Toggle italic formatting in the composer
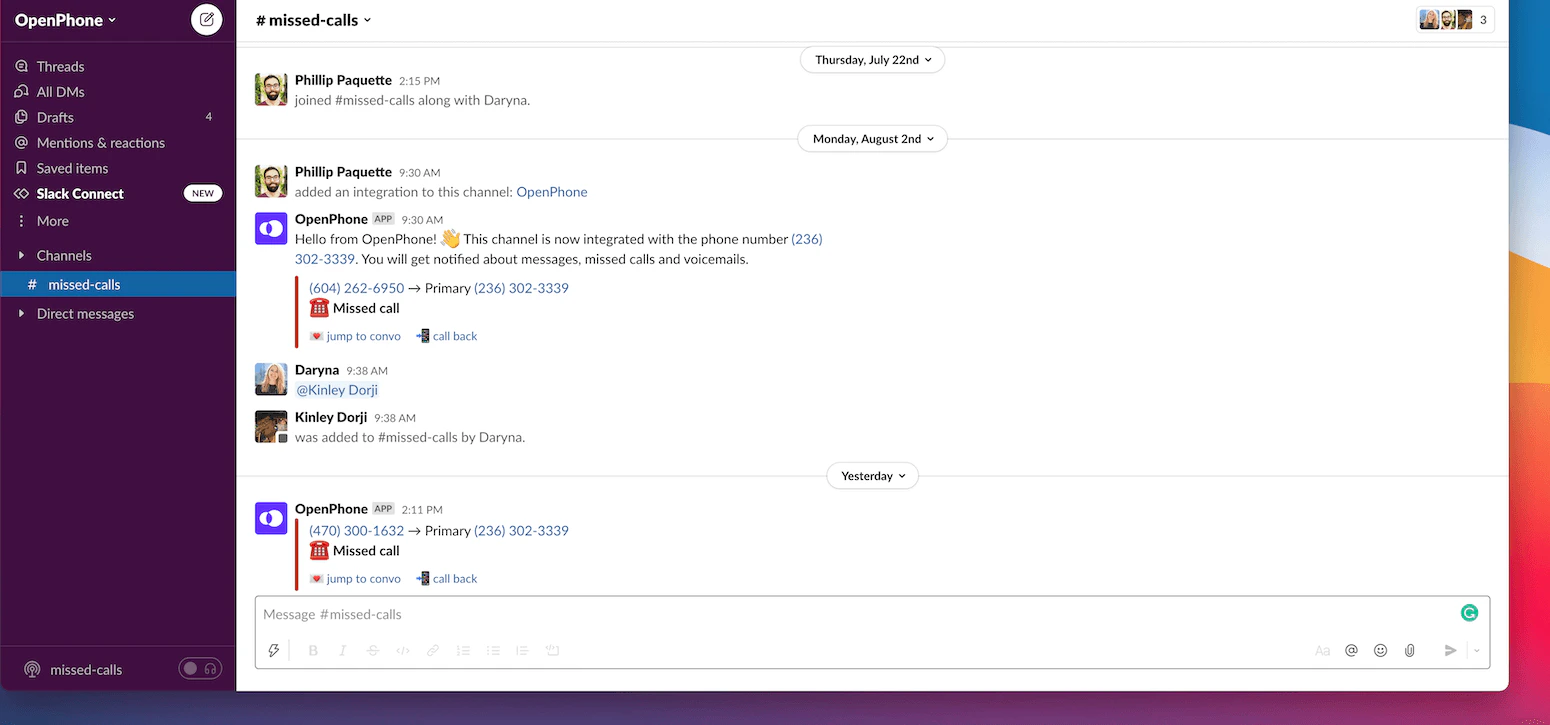 pyautogui.click(x=342, y=650)
